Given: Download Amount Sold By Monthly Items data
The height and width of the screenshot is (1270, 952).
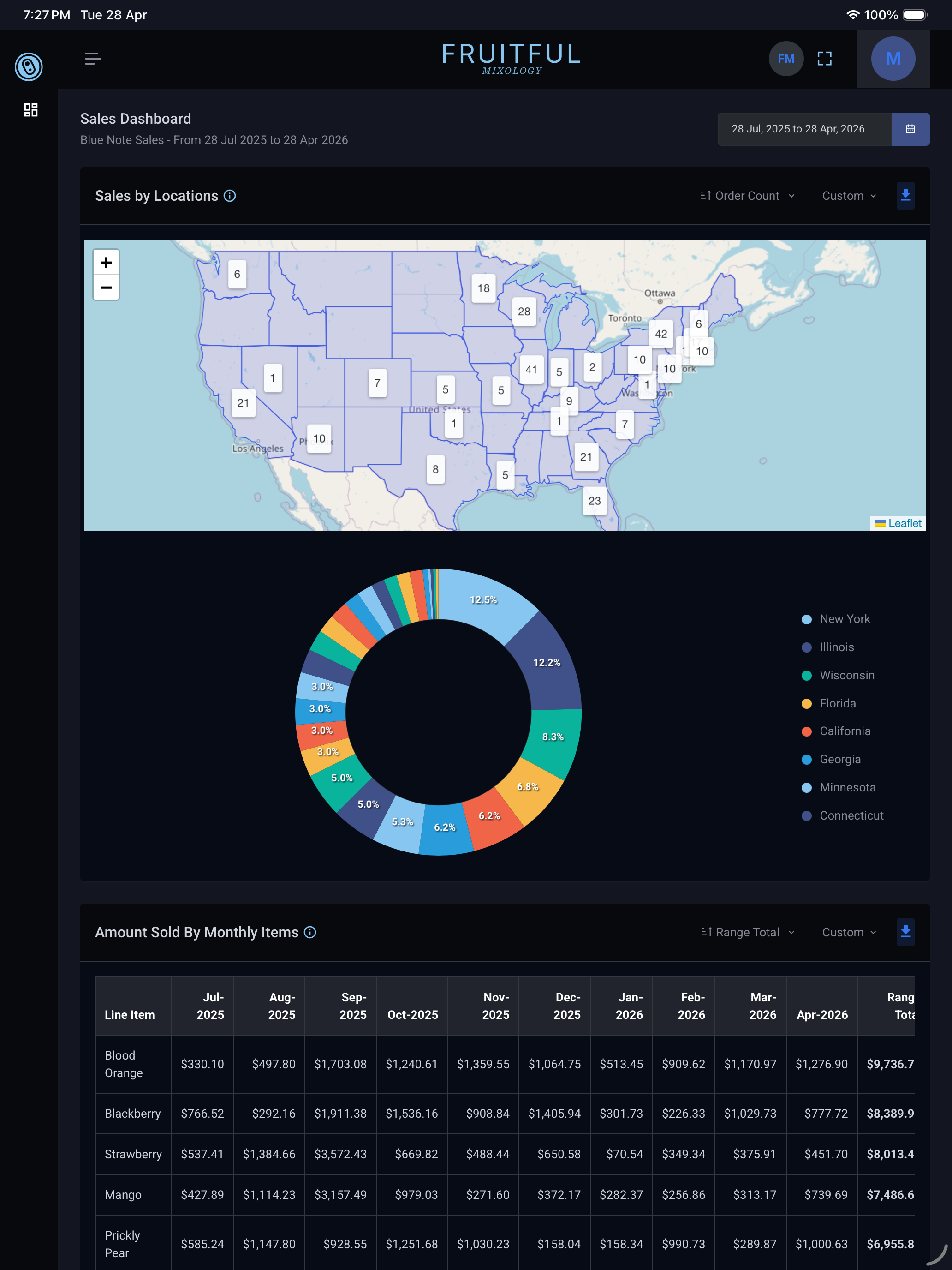Looking at the screenshot, I should click(905, 932).
